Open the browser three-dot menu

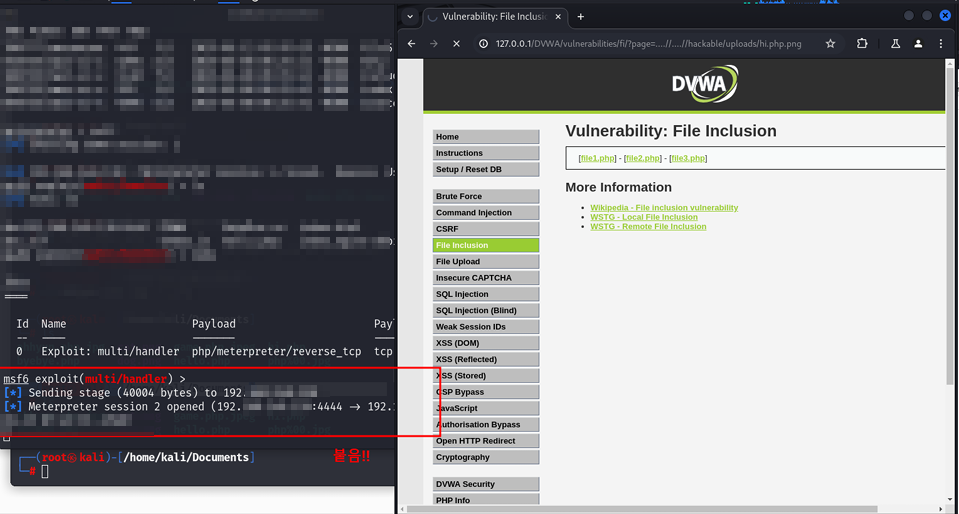coord(941,43)
